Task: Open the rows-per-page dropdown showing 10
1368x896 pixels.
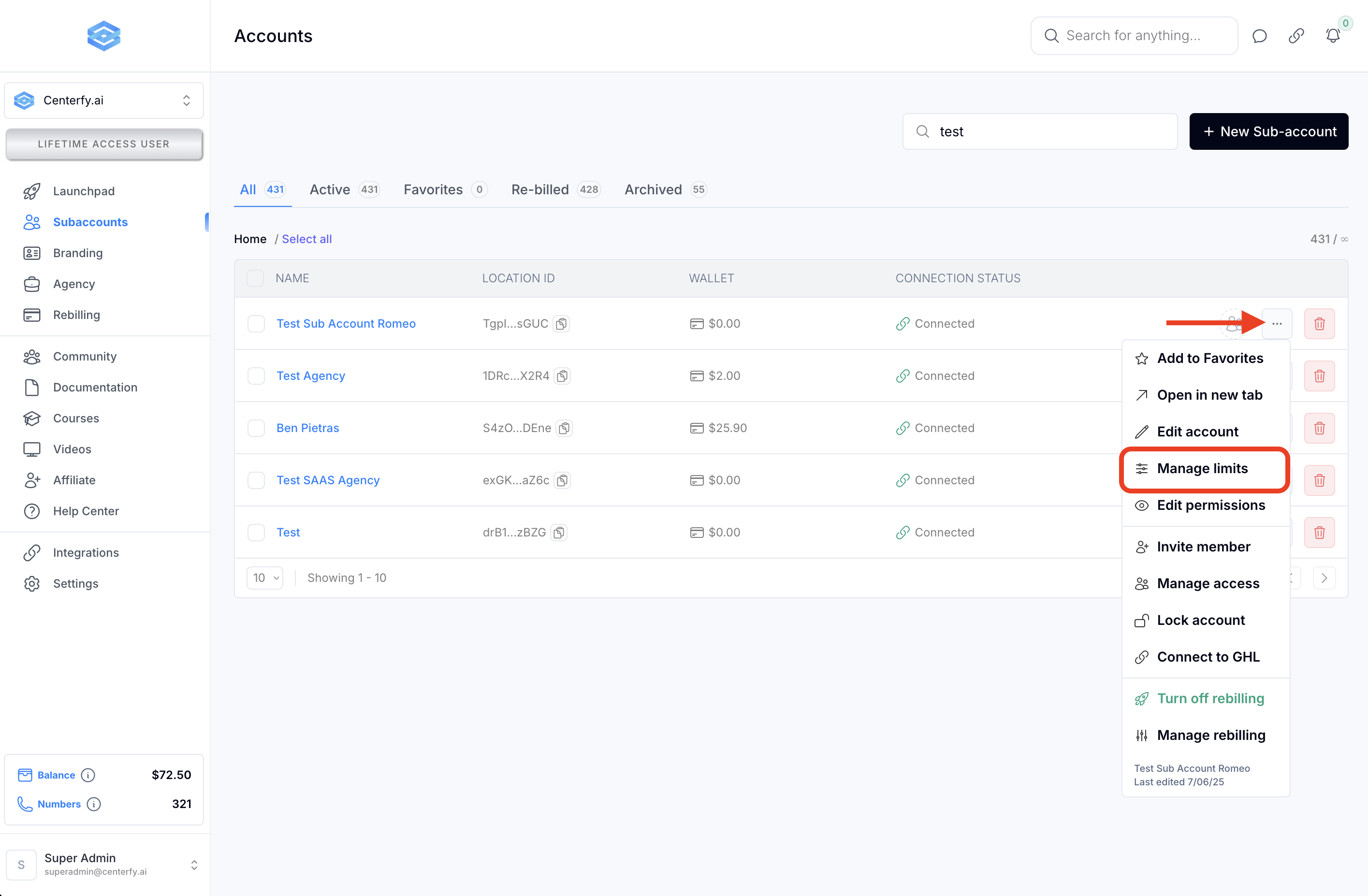Action: tap(265, 578)
